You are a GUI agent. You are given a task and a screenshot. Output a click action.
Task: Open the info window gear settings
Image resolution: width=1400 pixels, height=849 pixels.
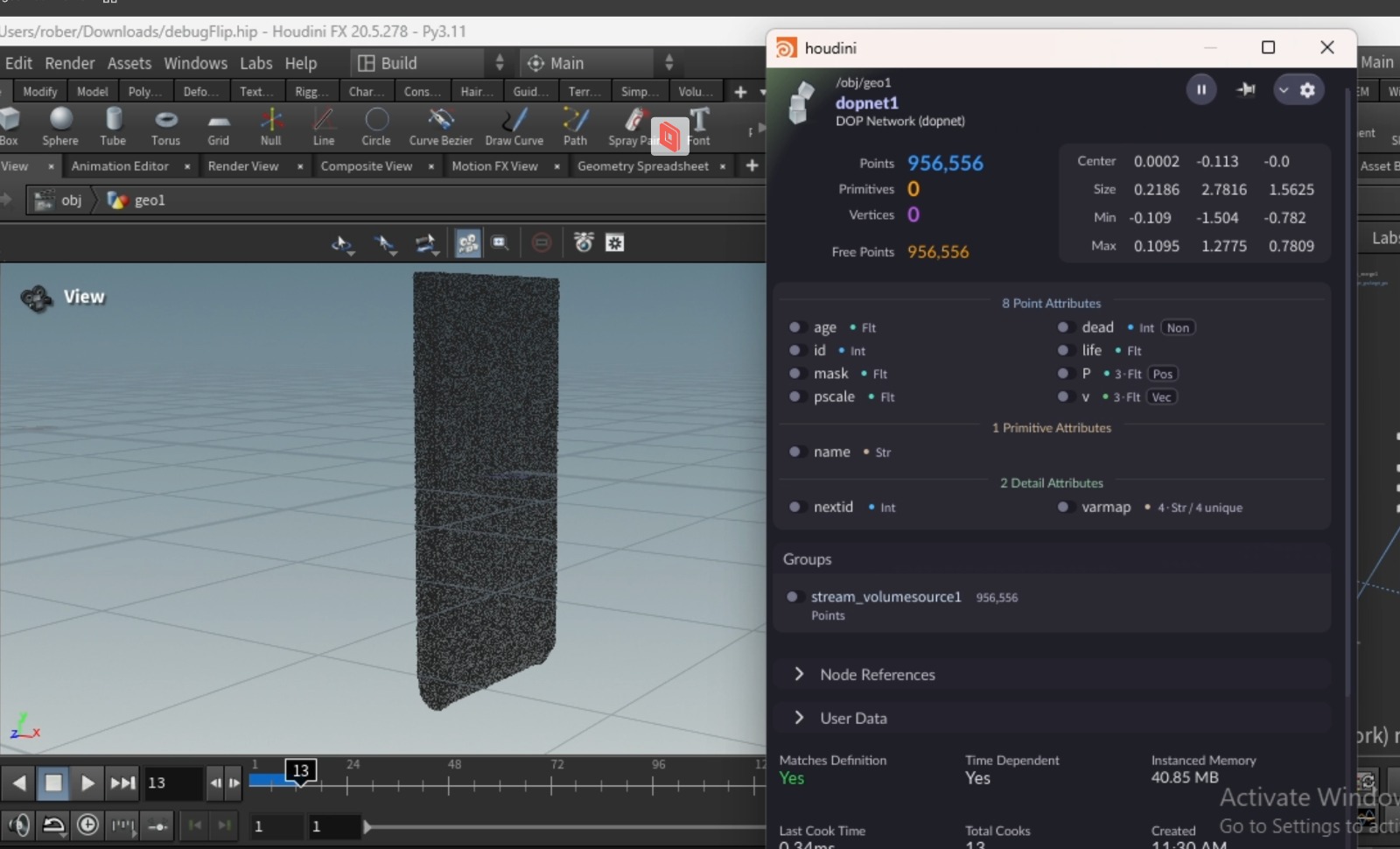pos(1307,90)
